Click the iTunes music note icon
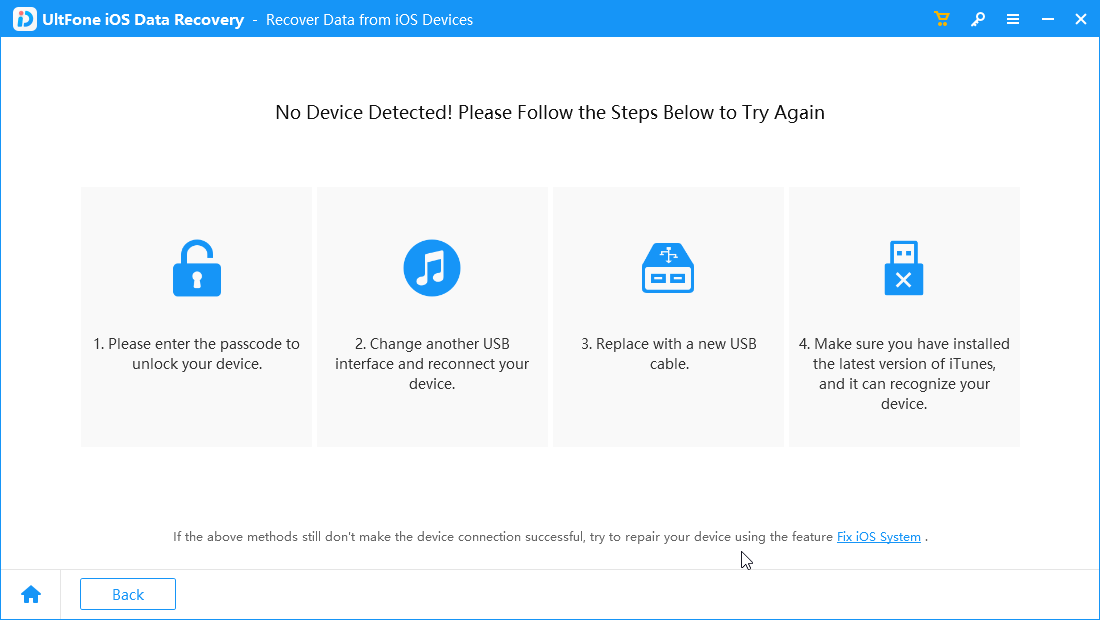The width and height of the screenshot is (1100, 620). [431, 267]
